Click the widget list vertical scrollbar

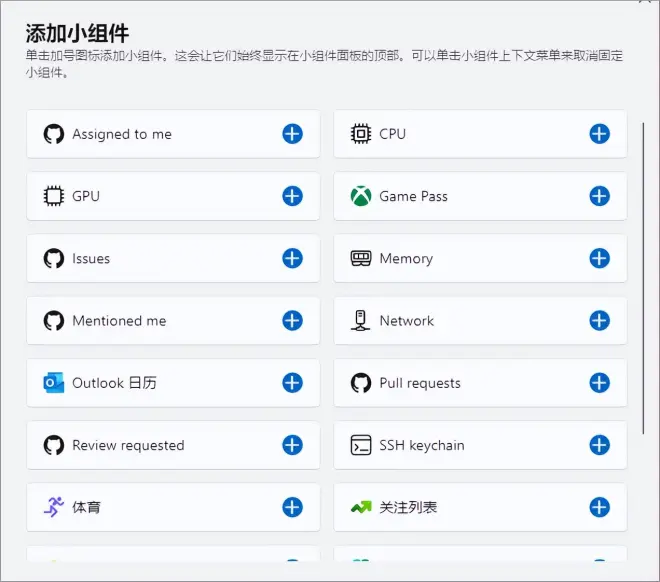tap(643, 278)
